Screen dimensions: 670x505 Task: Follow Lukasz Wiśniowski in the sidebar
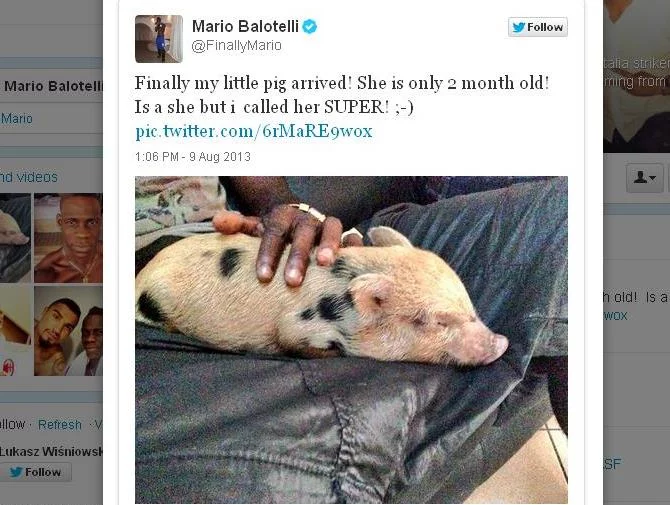35,472
